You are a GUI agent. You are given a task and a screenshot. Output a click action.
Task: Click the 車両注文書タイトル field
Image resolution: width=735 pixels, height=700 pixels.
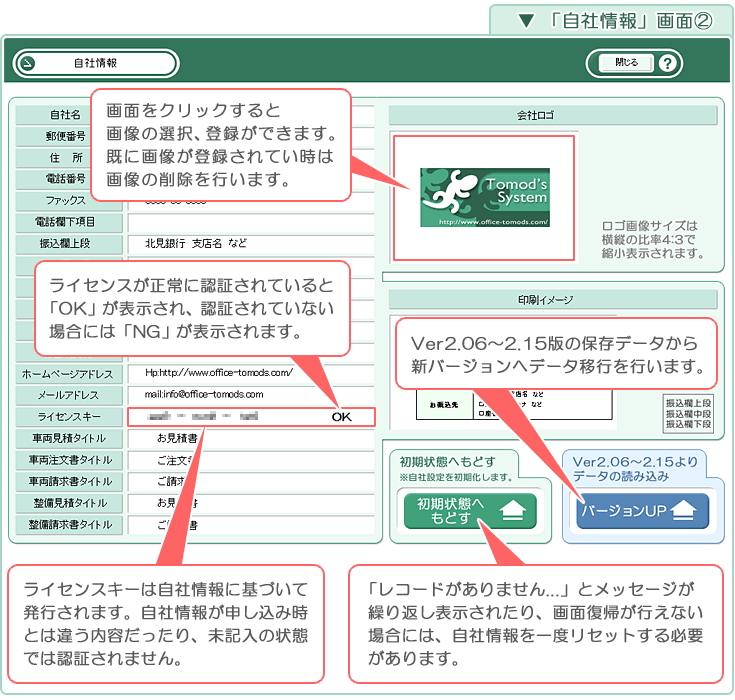[x=251, y=460]
